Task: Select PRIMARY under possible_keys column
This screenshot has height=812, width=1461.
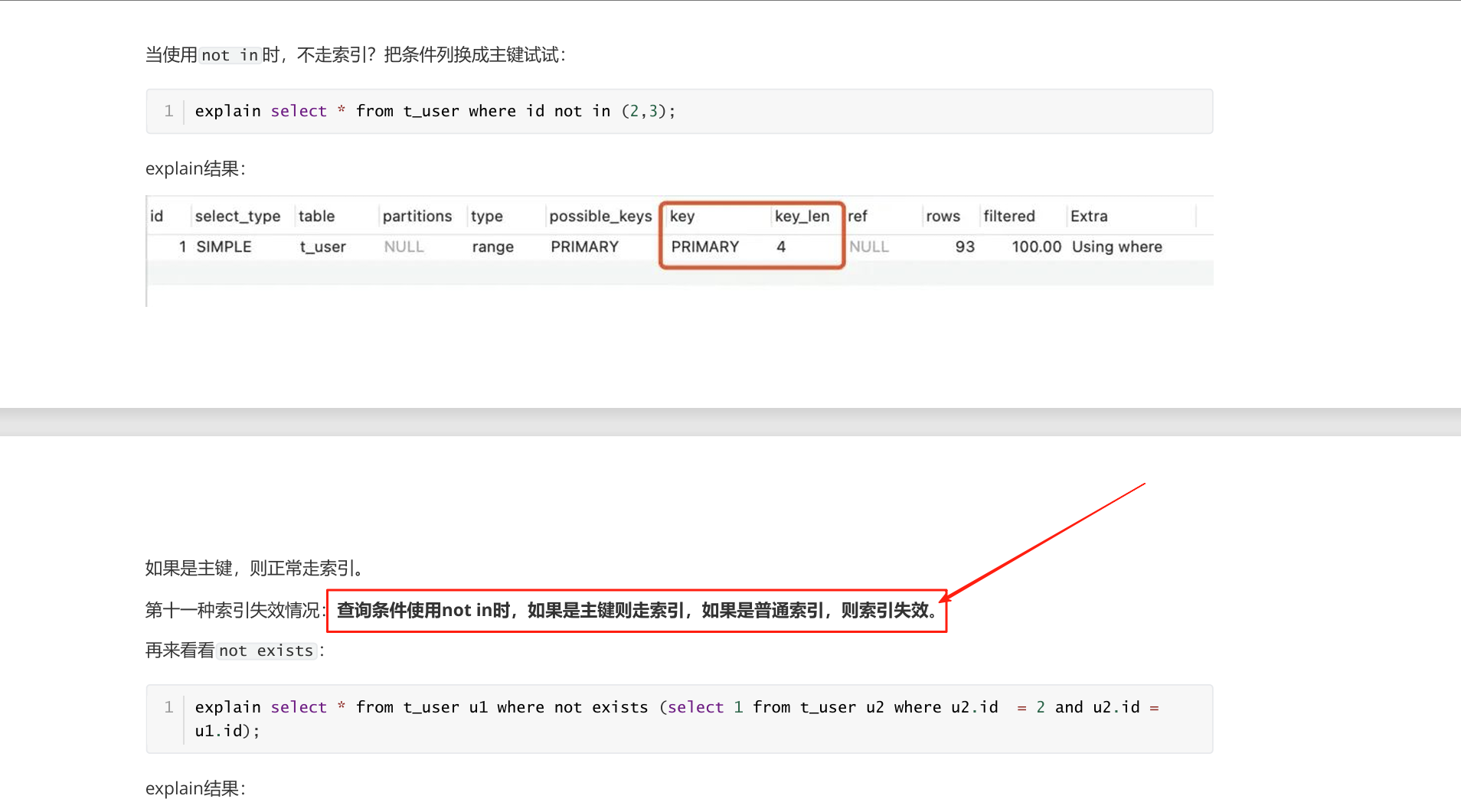Action: tap(584, 247)
